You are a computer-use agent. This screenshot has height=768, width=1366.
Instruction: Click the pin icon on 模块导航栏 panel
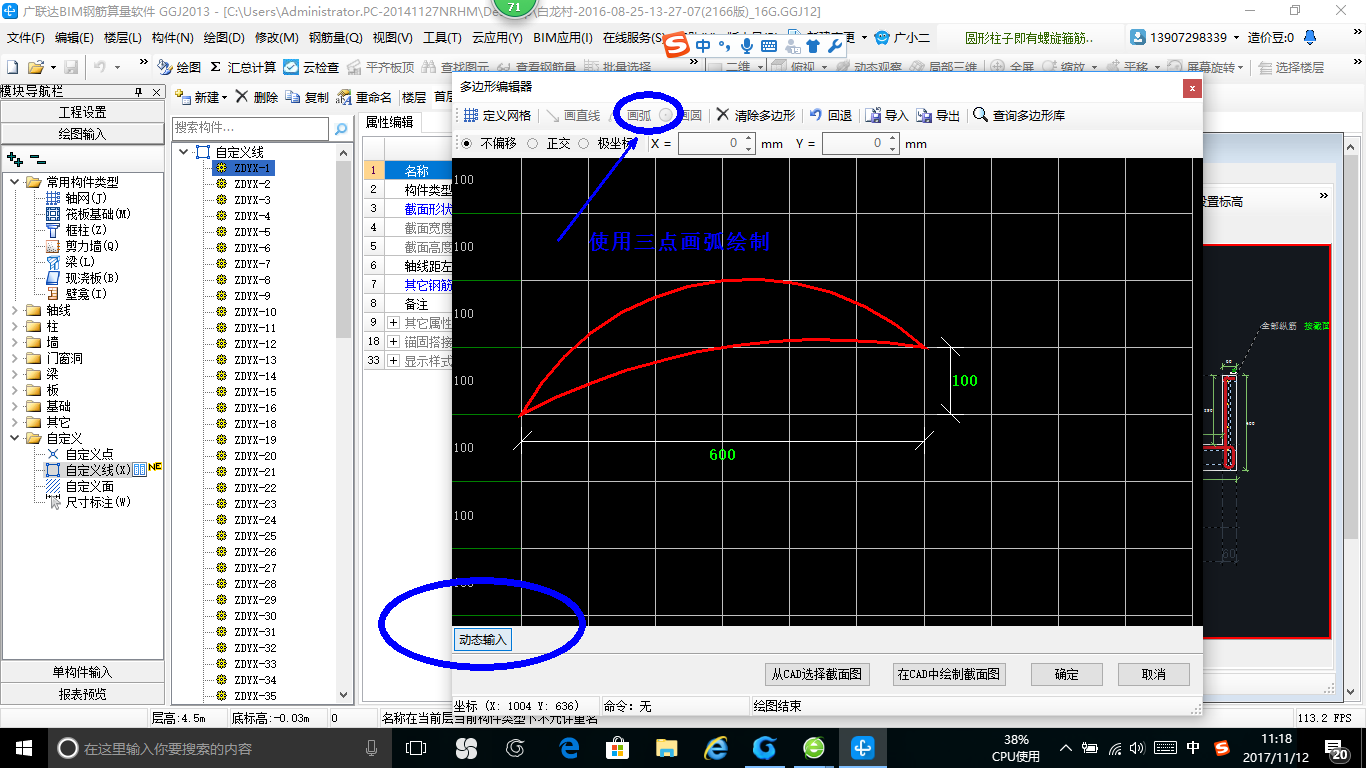point(138,91)
